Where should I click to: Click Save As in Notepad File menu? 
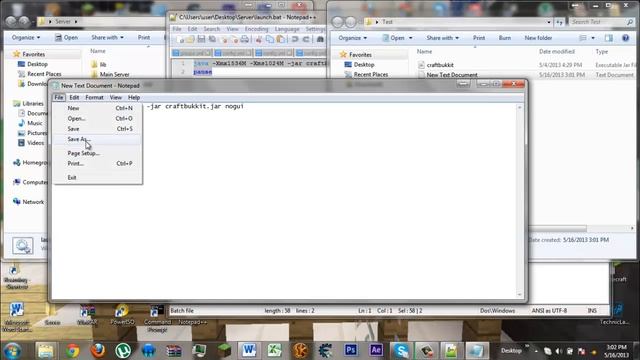(97, 139)
